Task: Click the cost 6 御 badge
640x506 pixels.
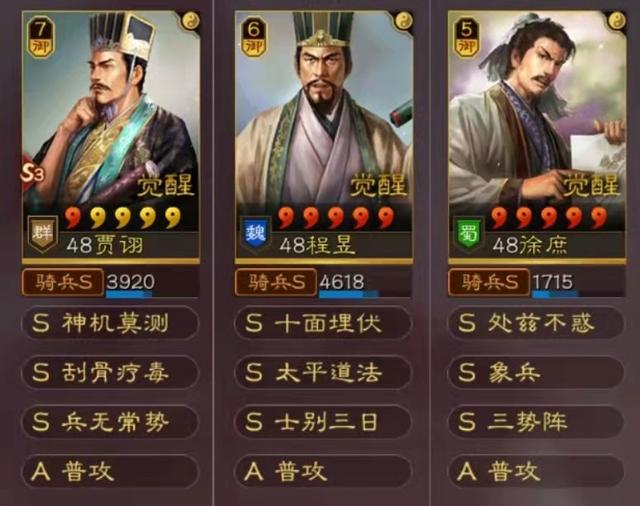Action: point(254,37)
